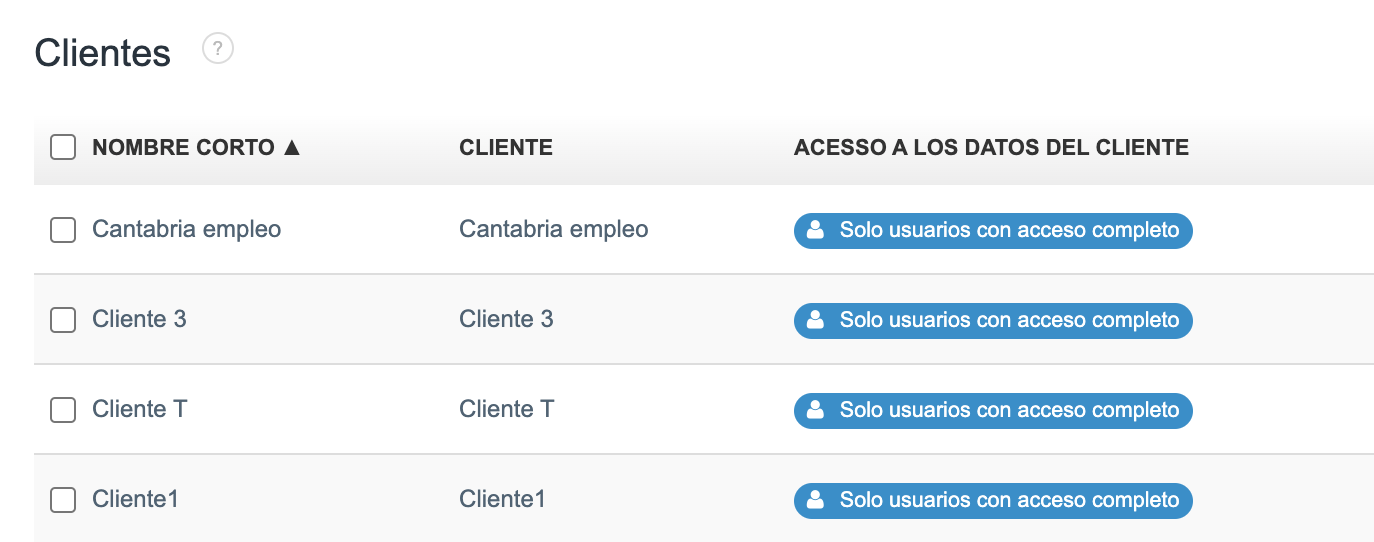Open the Cantabria empleo short name link
This screenshot has height=542, width=1374.
186,230
